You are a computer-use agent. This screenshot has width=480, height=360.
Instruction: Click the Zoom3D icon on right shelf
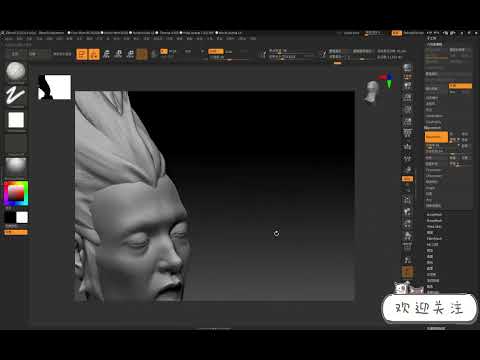[407, 224]
